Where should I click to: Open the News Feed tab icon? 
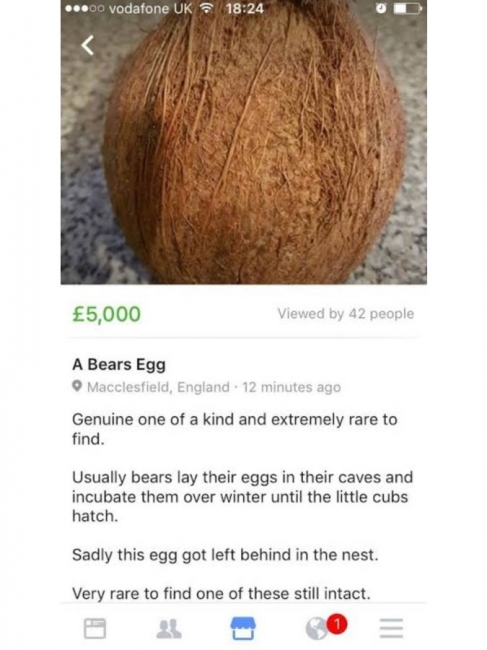click(x=95, y=628)
